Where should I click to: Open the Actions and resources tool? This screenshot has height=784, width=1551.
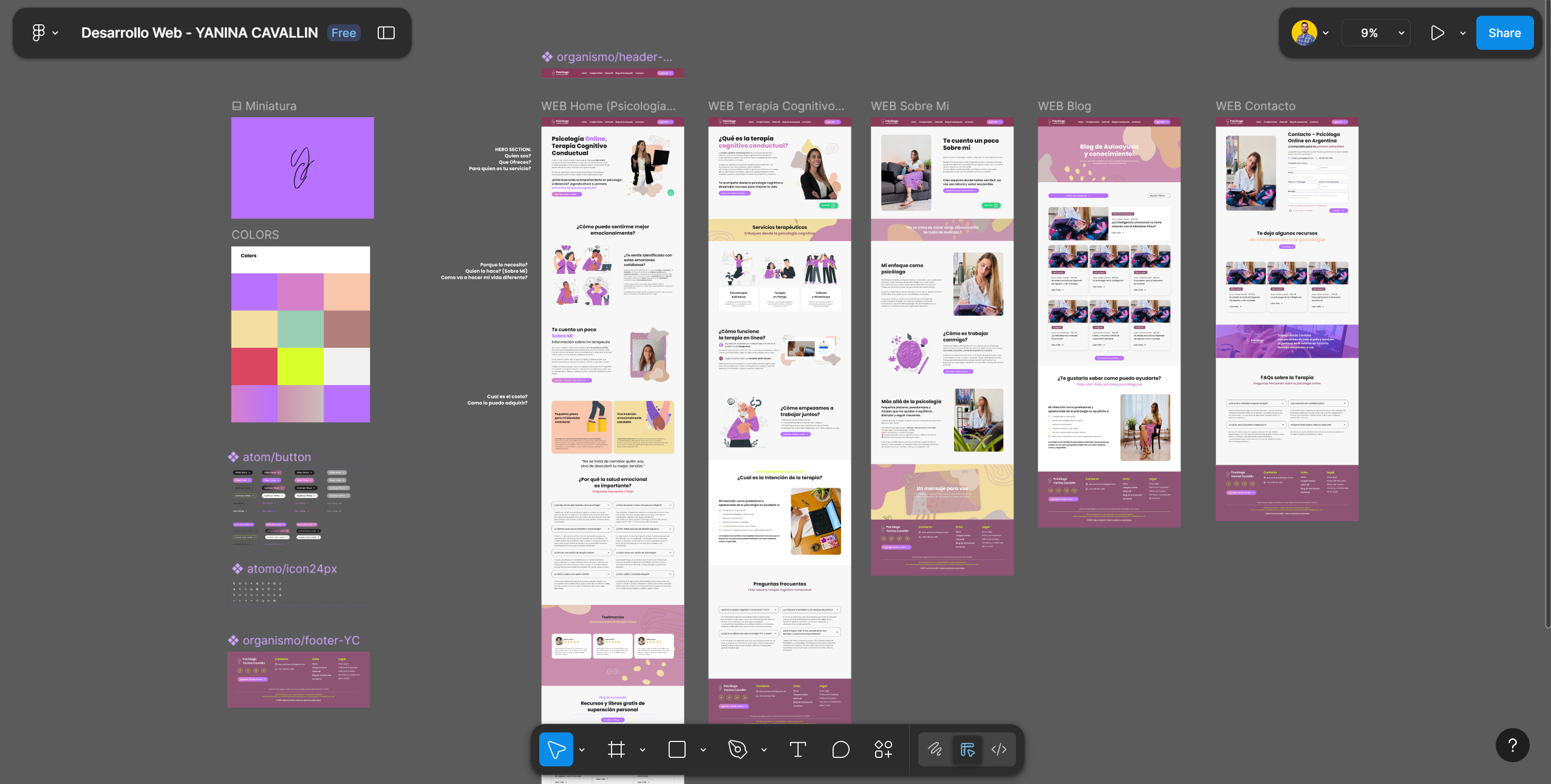point(883,749)
